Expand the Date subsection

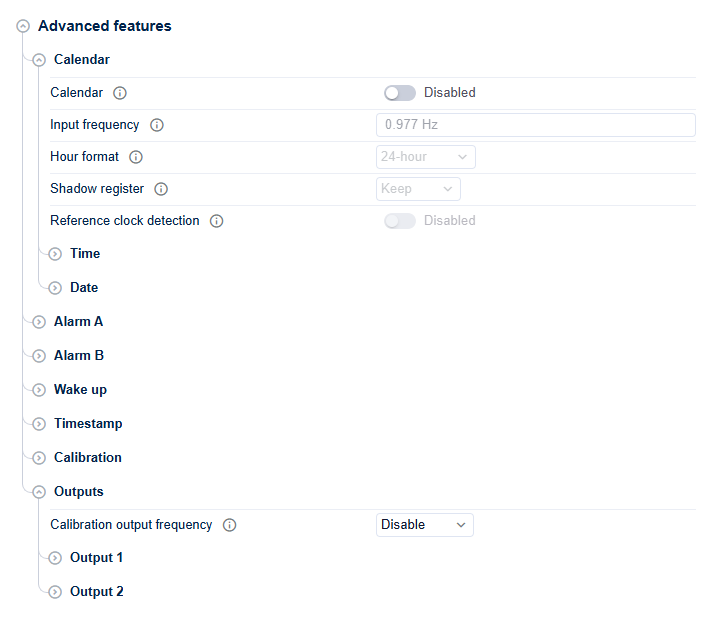pyautogui.click(x=55, y=288)
